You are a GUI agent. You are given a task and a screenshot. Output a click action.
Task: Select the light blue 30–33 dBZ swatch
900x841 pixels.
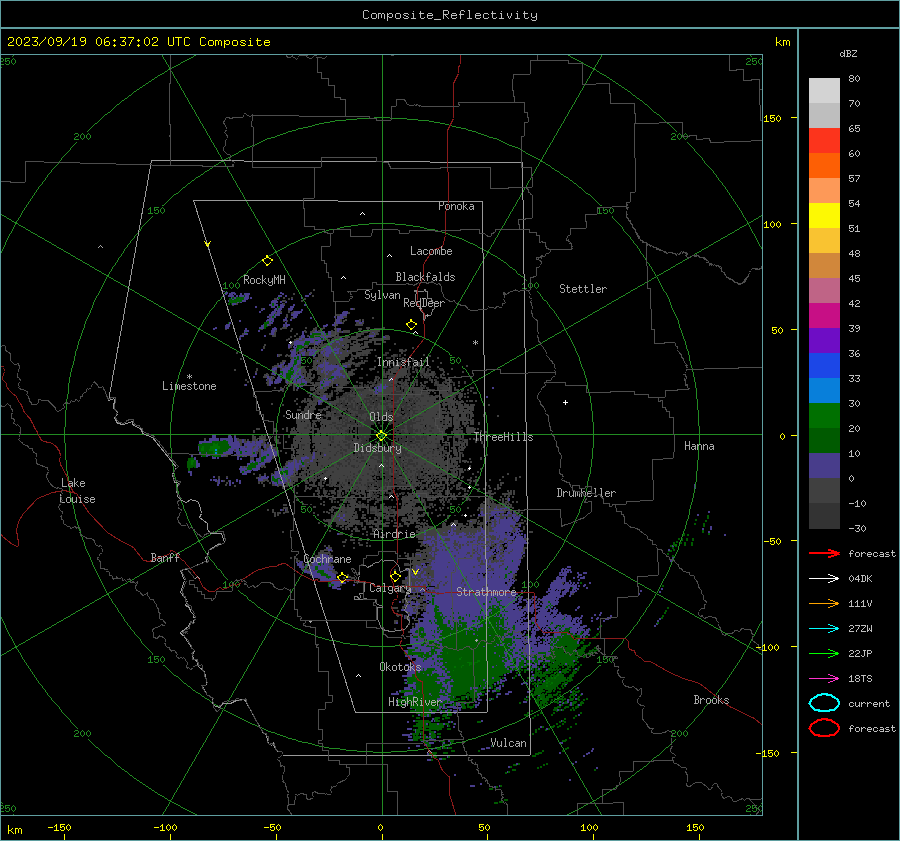coord(824,391)
